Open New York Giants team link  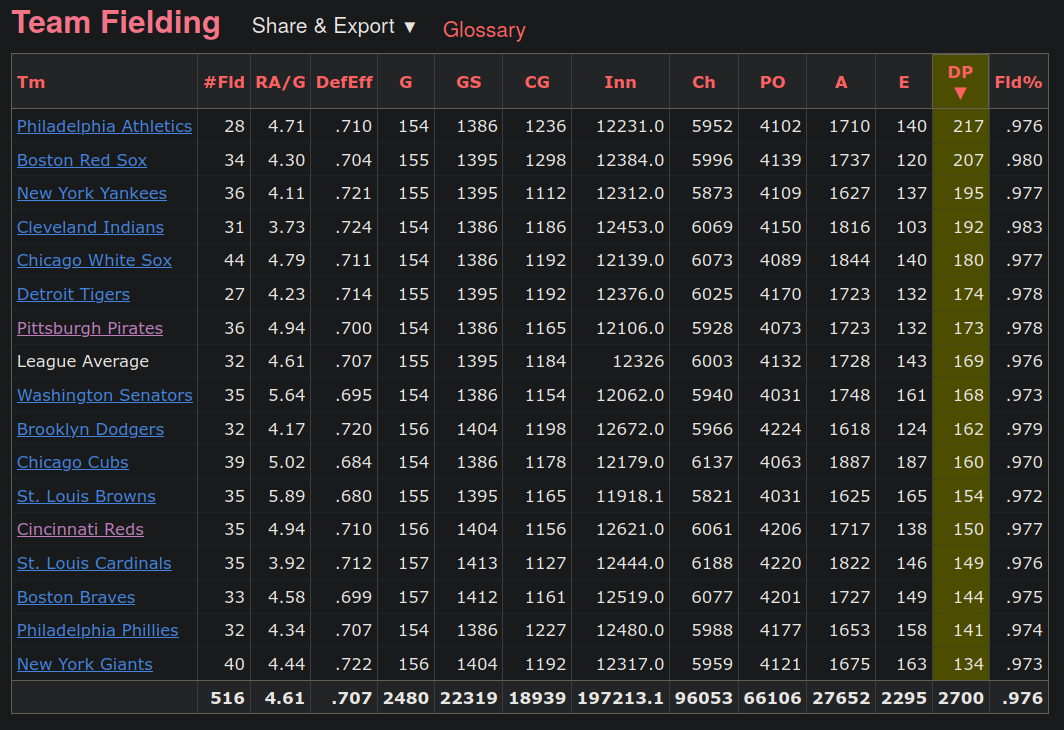(x=85, y=664)
